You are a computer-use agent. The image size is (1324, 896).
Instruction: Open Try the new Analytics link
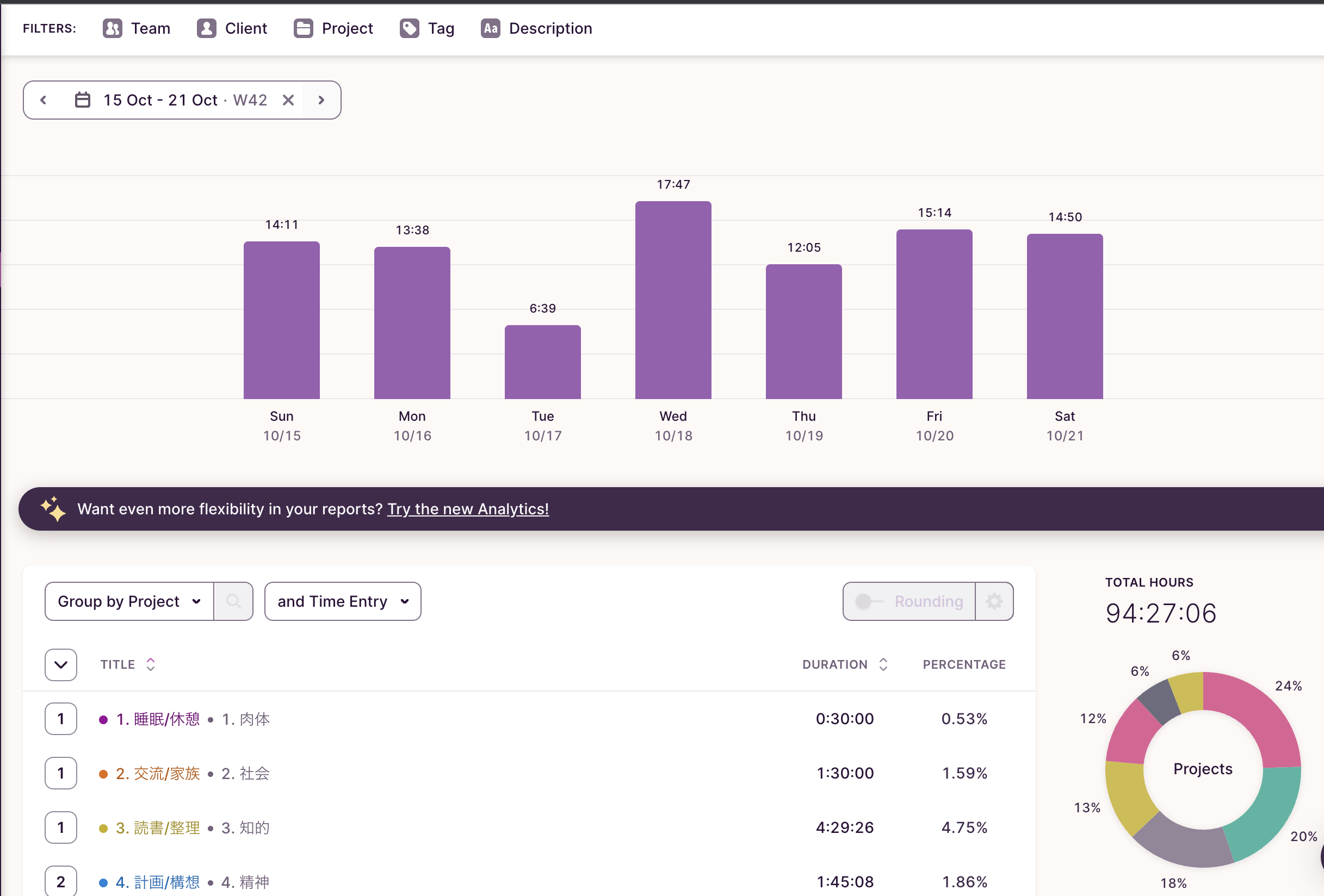pos(468,509)
